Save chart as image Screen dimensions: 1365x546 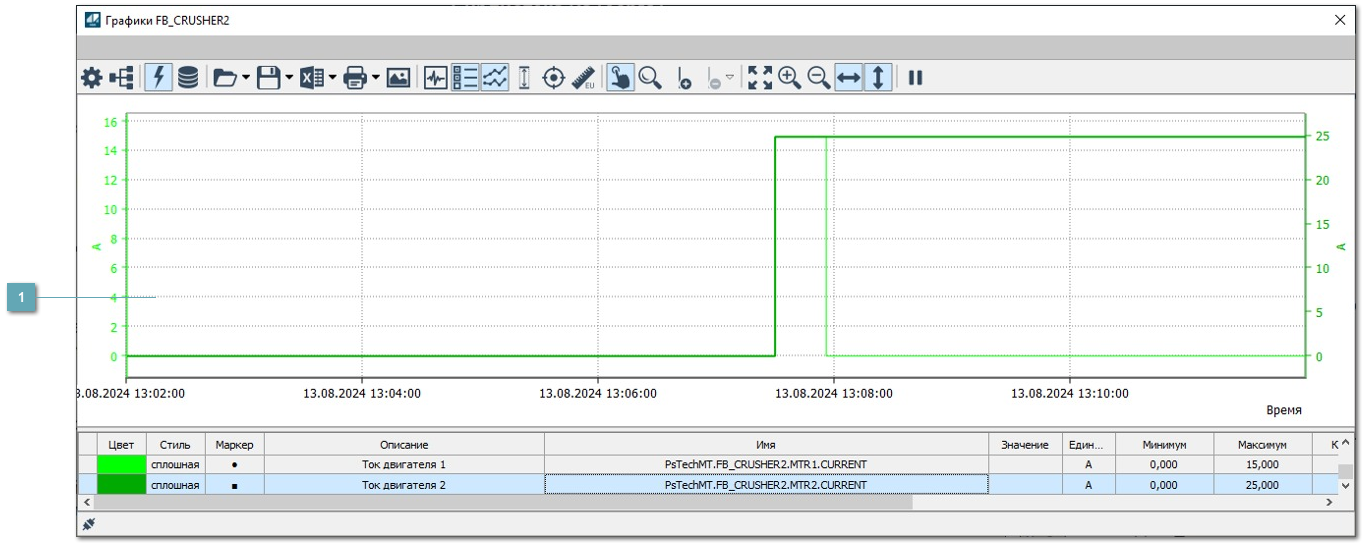coord(398,78)
